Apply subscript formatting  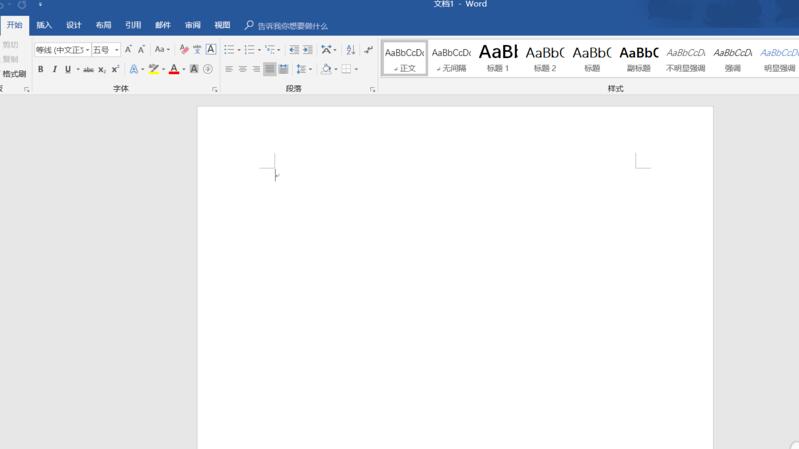[102, 69]
